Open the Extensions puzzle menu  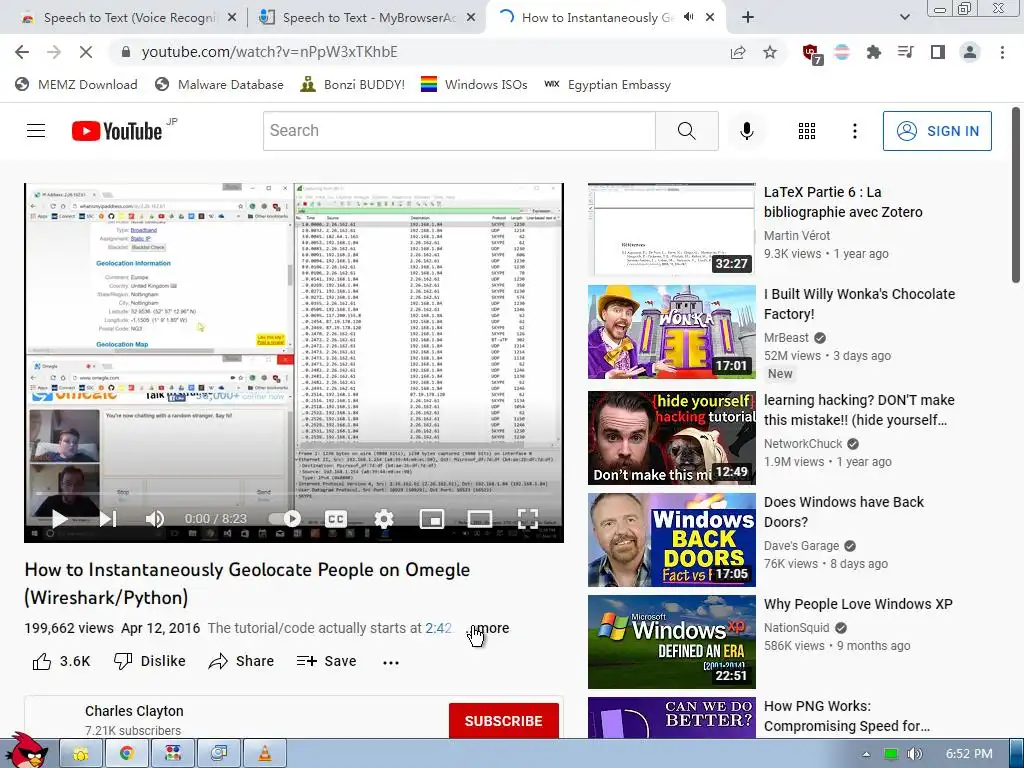pyautogui.click(x=873, y=52)
